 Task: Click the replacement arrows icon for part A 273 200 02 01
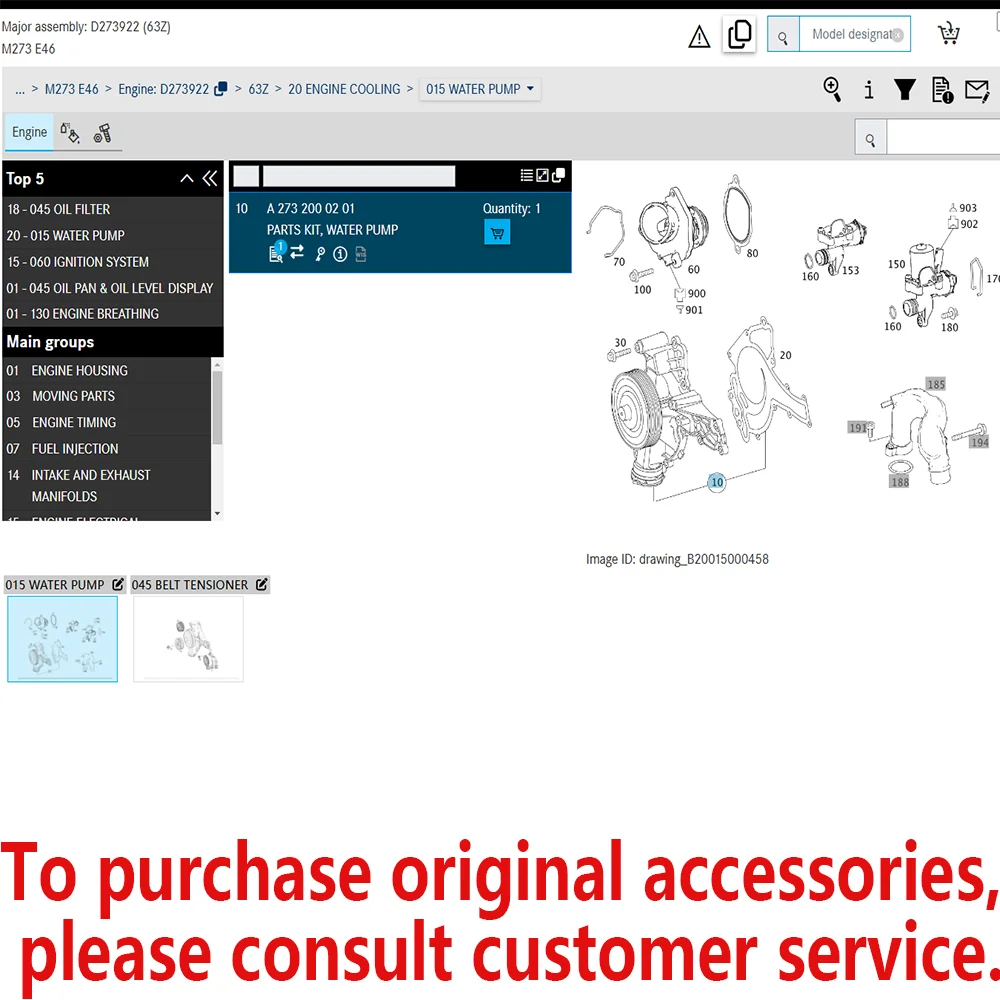(297, 253)
